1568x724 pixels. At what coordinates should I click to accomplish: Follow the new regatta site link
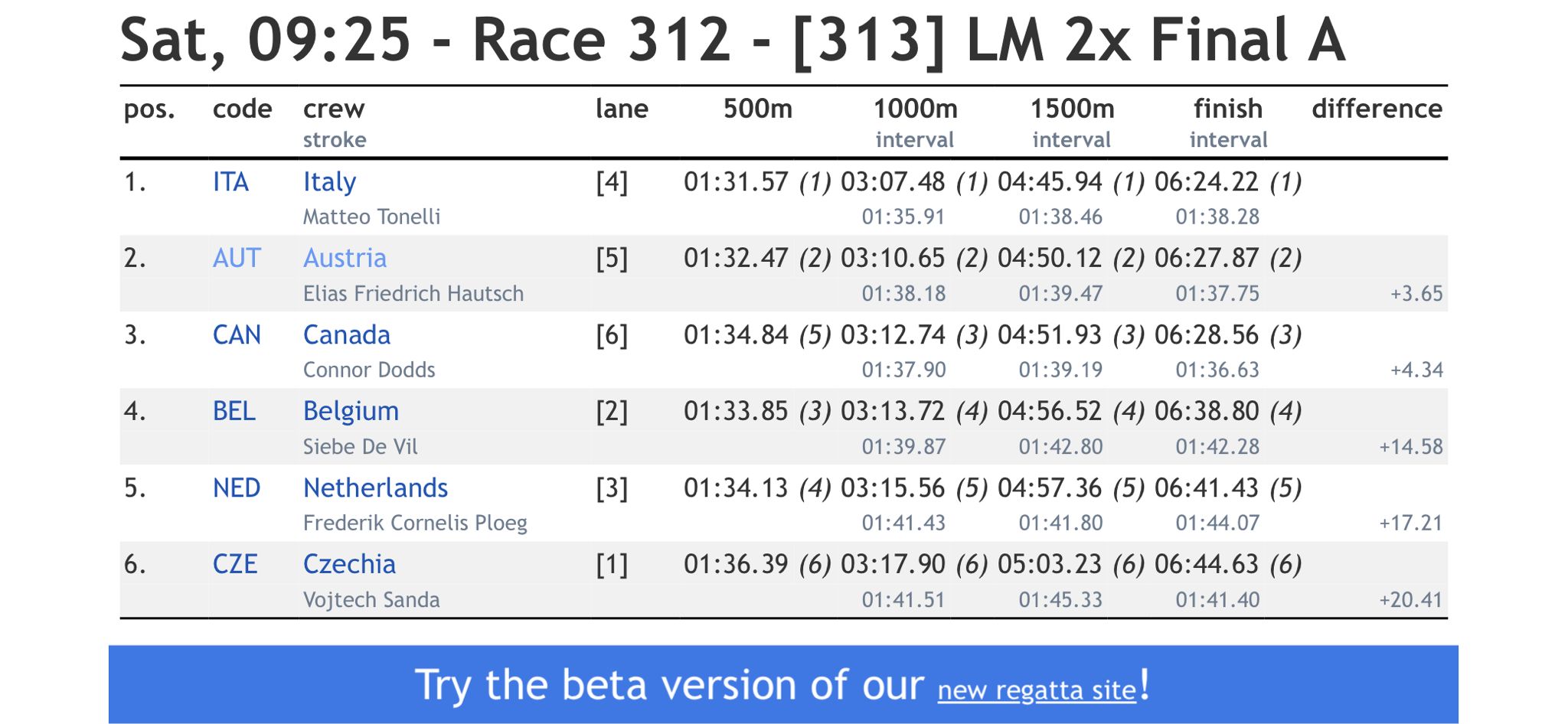(x=1037, y=690)
